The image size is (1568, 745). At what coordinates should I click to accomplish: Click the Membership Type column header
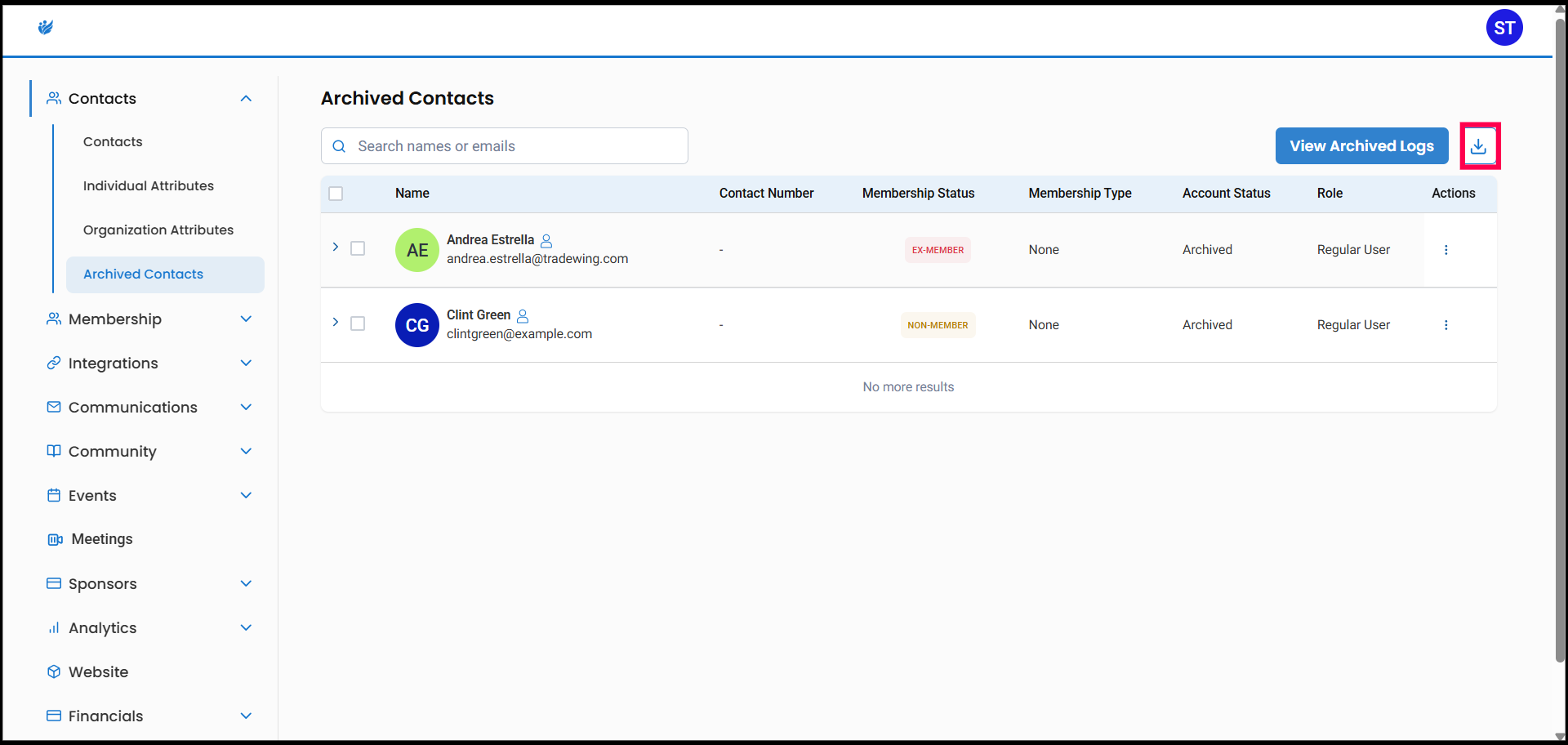point(1080,194)
